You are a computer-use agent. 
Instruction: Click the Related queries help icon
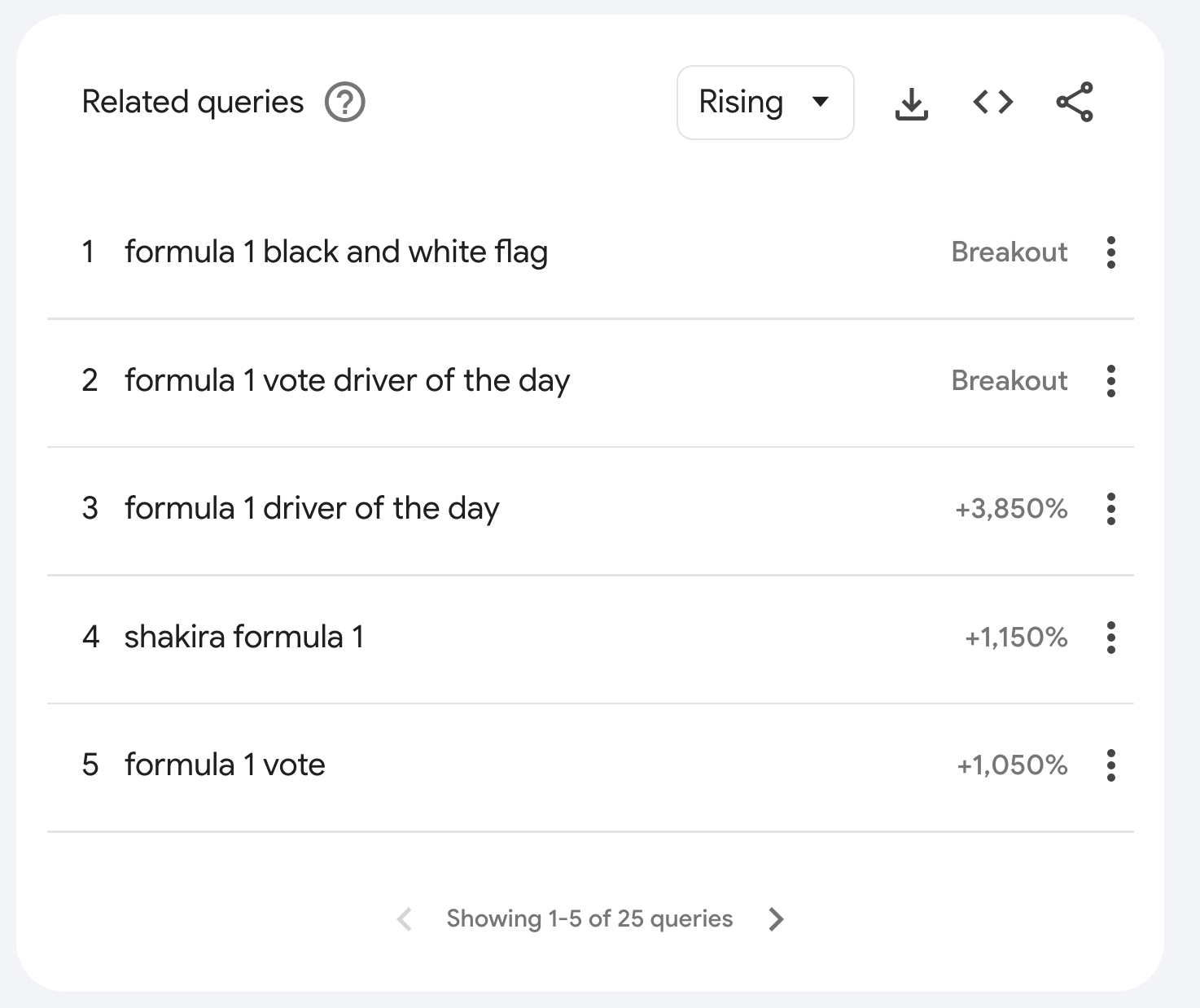344,103
